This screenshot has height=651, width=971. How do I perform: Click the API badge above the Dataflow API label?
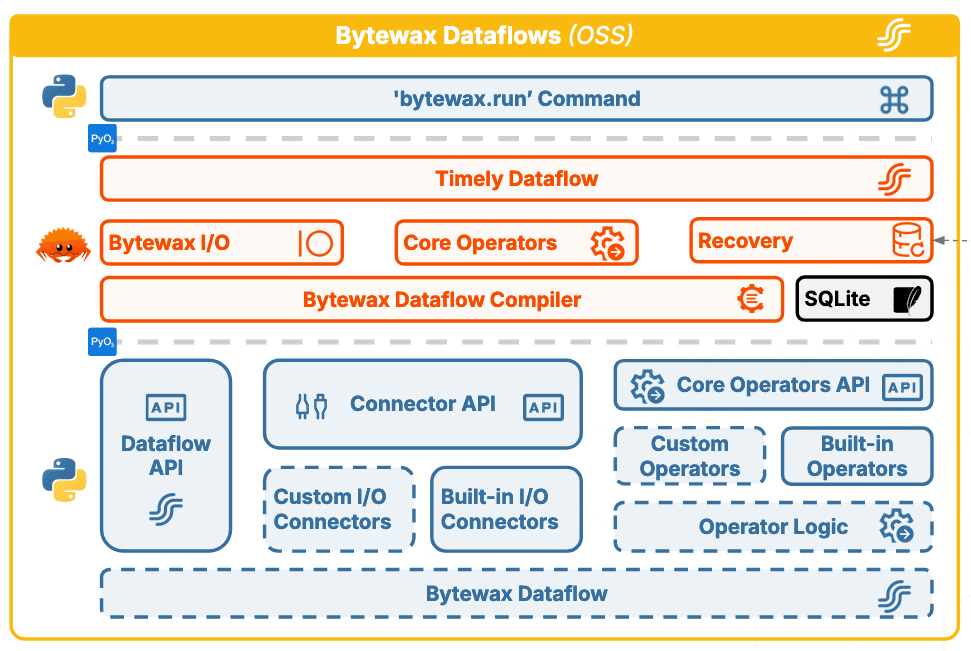(166, 408)
